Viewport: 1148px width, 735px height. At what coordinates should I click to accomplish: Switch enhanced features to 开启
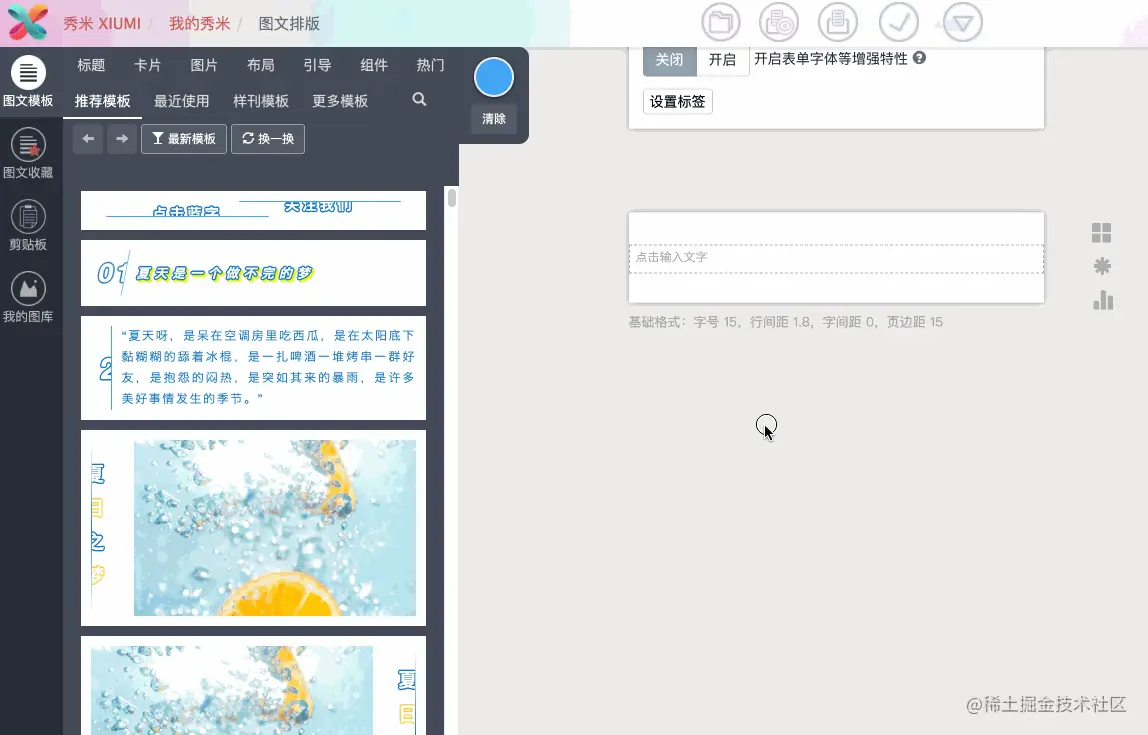[x=722, y=59]
